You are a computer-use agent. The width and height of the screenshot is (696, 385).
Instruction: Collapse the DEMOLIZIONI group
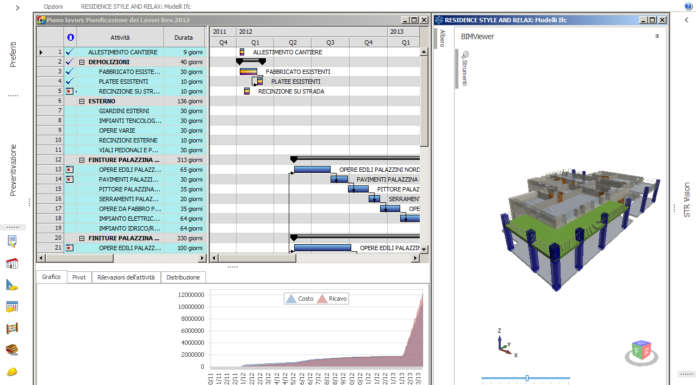point(82,62)
